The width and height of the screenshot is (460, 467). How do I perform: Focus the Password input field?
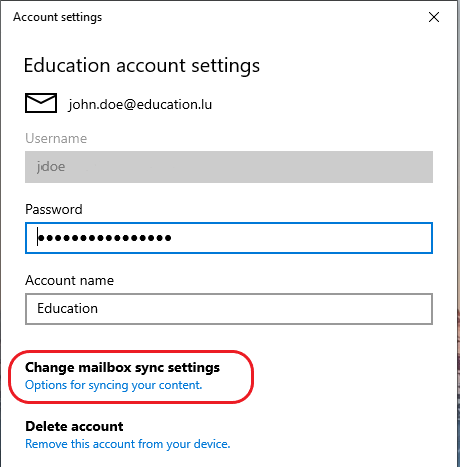tap(229, 238)
